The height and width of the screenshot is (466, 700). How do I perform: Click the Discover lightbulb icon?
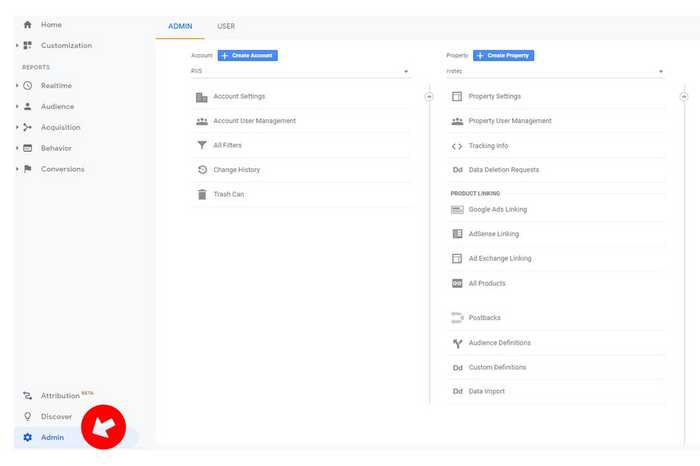tap(28, 416)
